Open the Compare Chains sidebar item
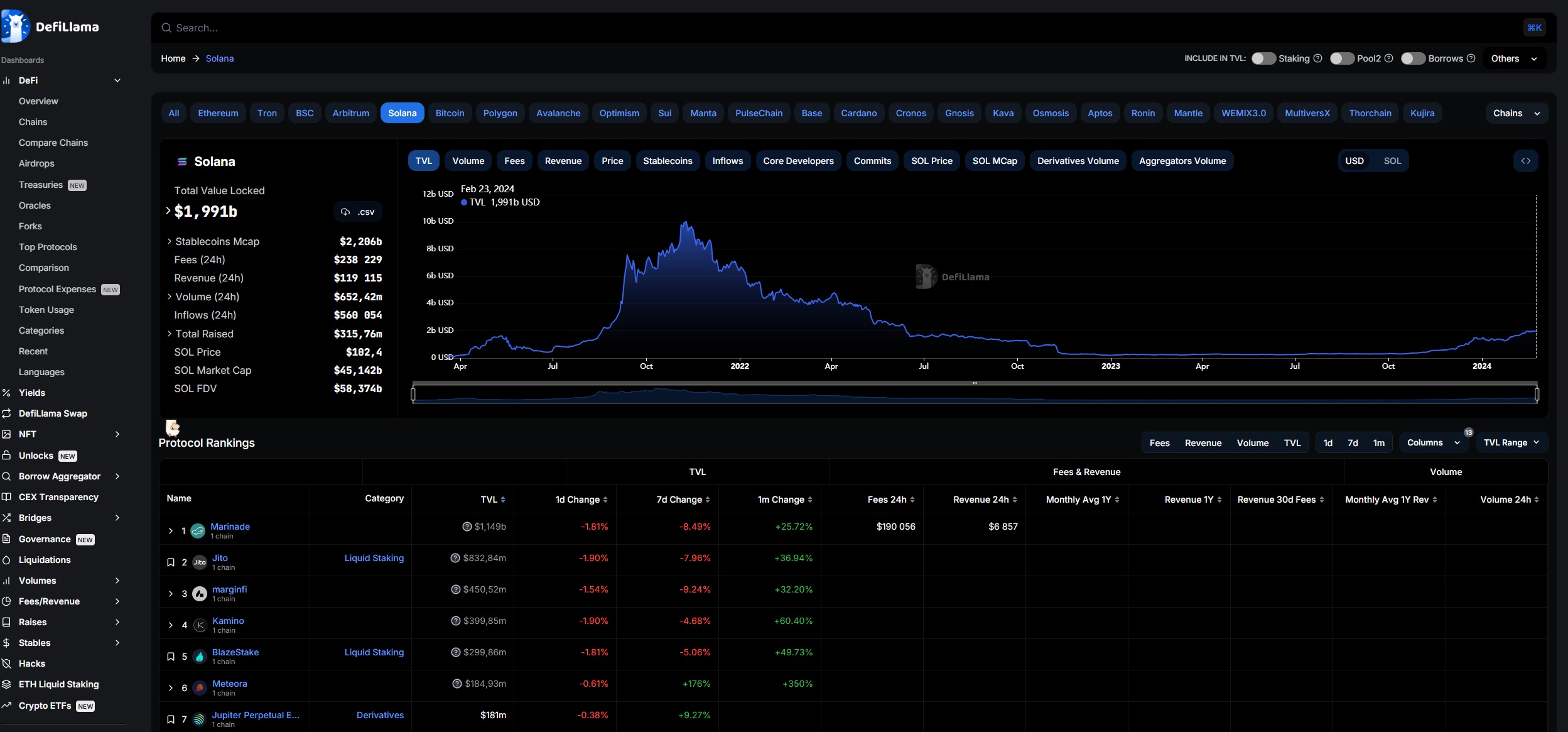Image resolution: width=1568 pixels, height=732 pixels. pyautogui.click(x=53, y=143)
